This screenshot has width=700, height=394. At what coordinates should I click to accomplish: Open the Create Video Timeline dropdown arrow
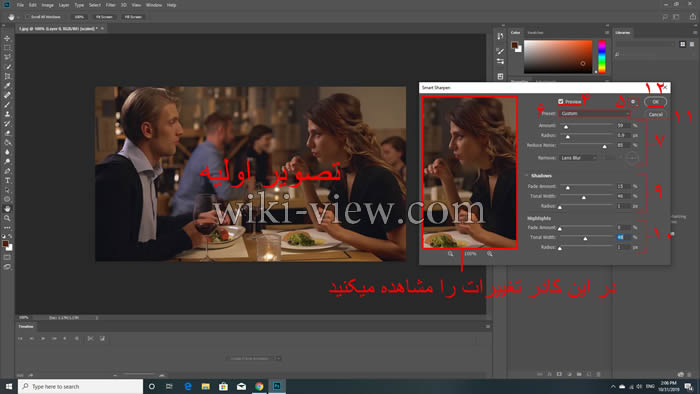coord(278,358)
